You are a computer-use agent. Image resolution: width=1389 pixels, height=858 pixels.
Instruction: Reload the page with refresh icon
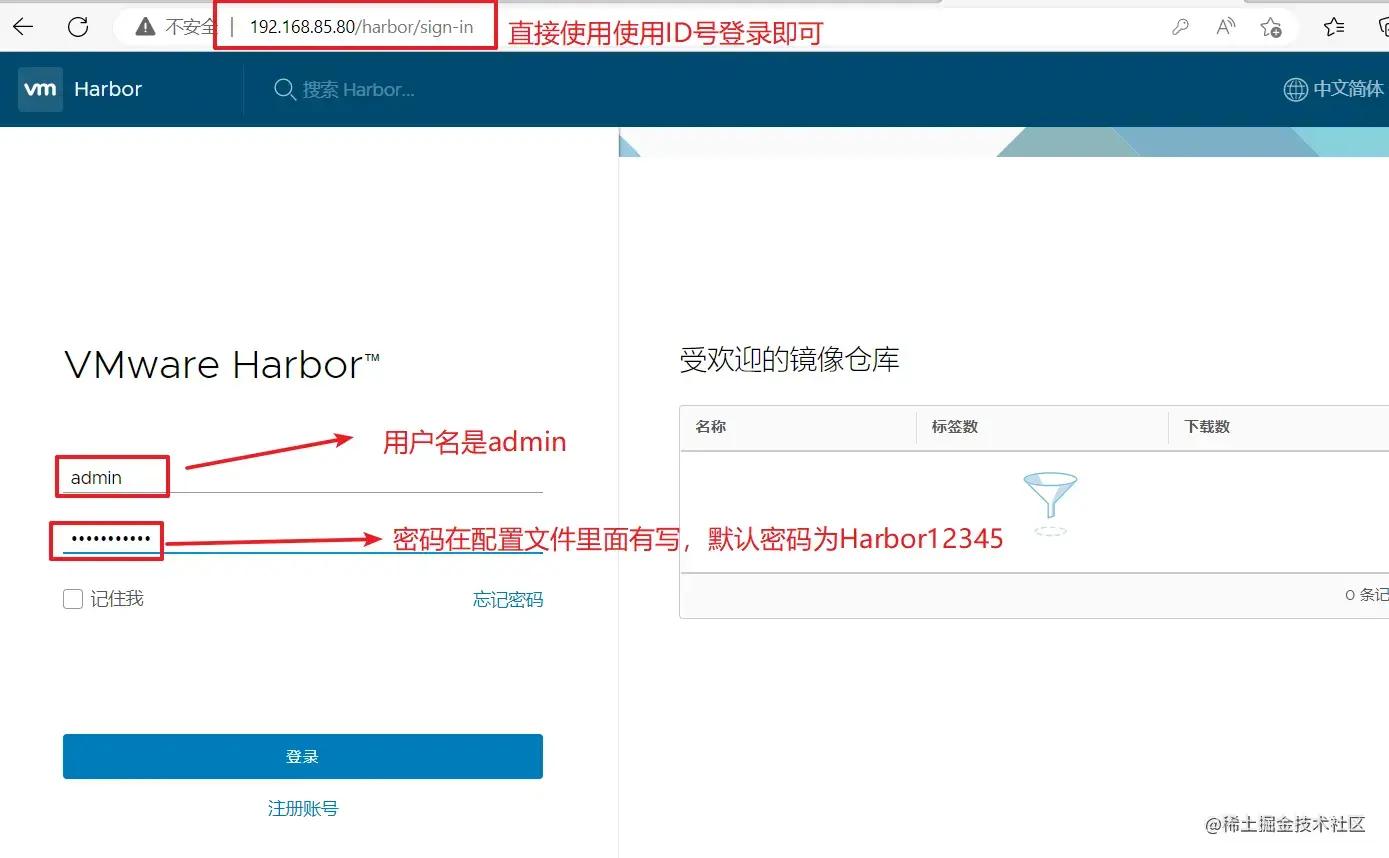point(78,27)
